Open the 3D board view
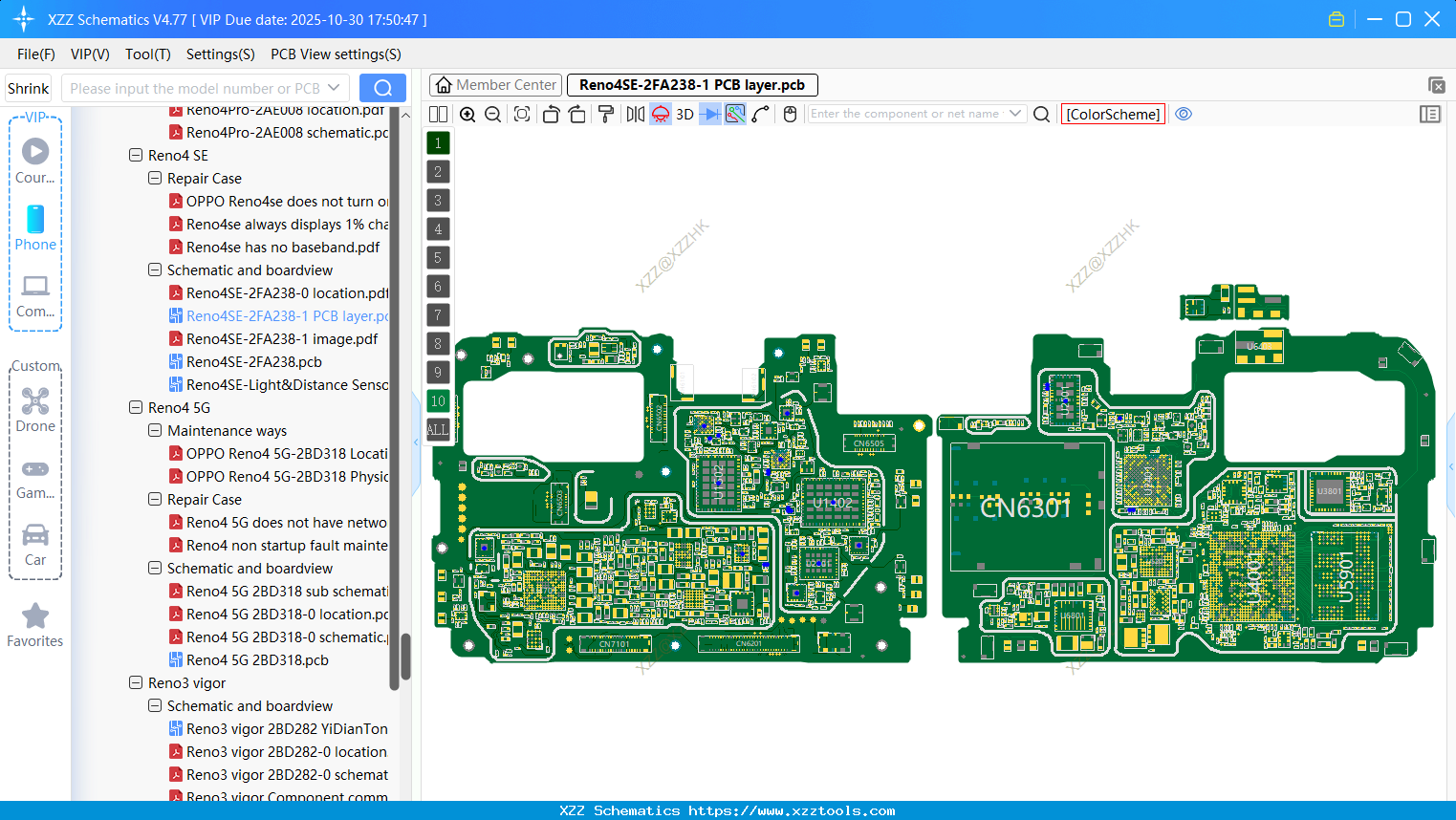This screenshot has height=820, width=1456. (684, 114)
